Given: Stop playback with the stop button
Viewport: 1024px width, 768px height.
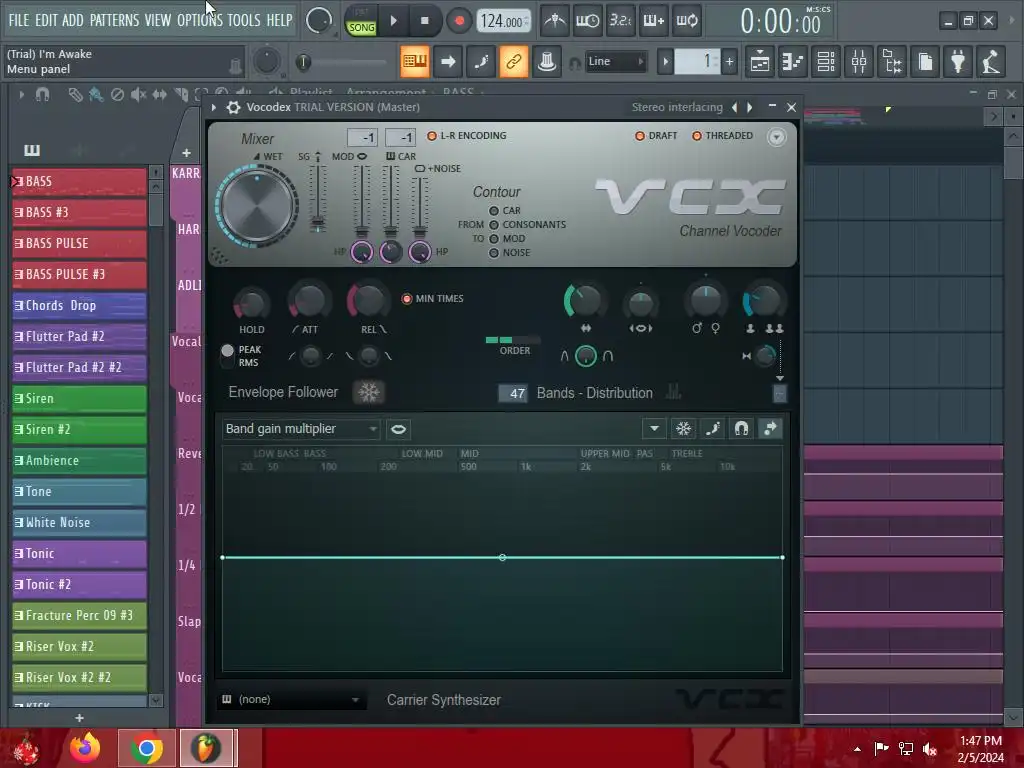Looking at the screenshot, I should pyautogui.click(x=424, y=21).
